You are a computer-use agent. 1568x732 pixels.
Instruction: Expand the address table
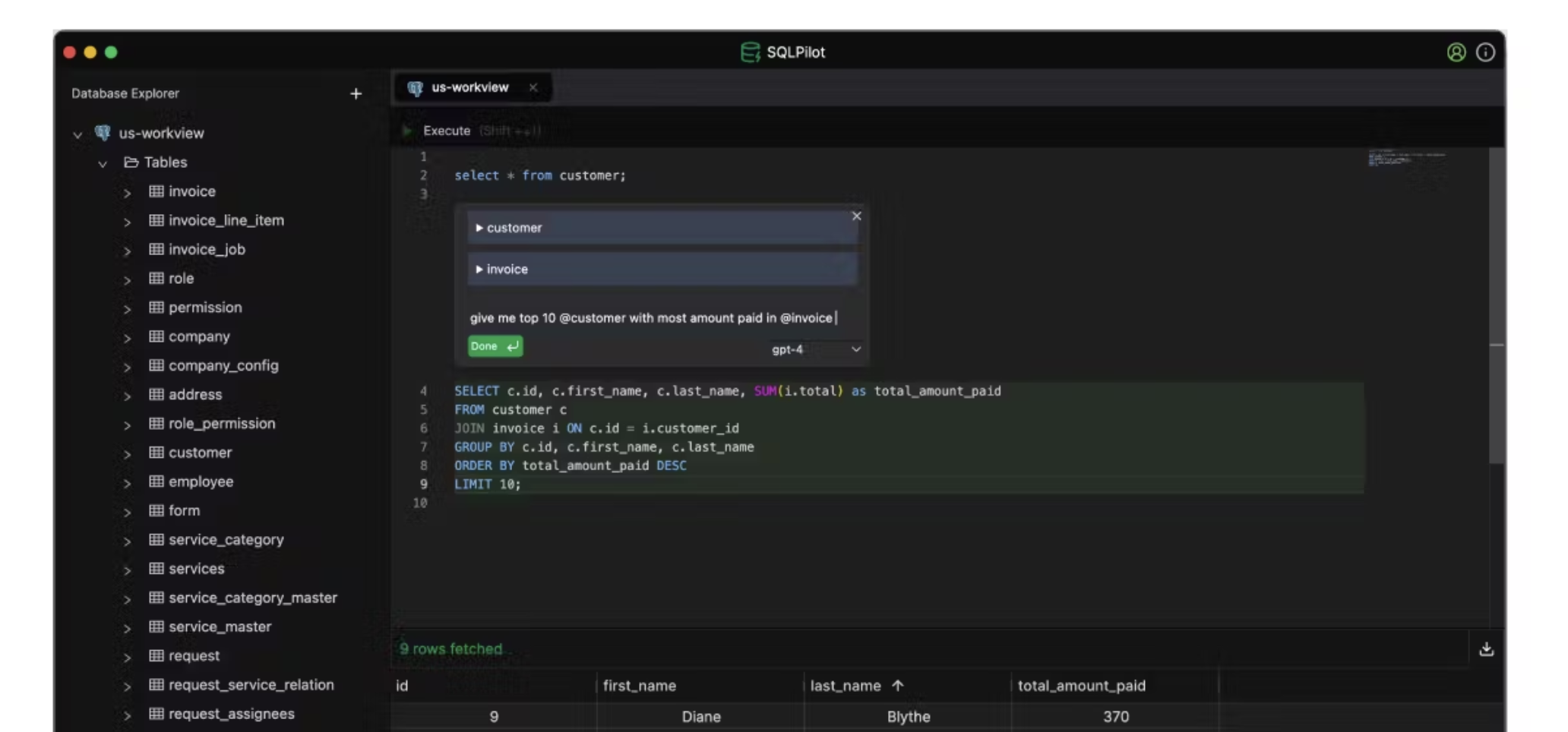point(127,396)
